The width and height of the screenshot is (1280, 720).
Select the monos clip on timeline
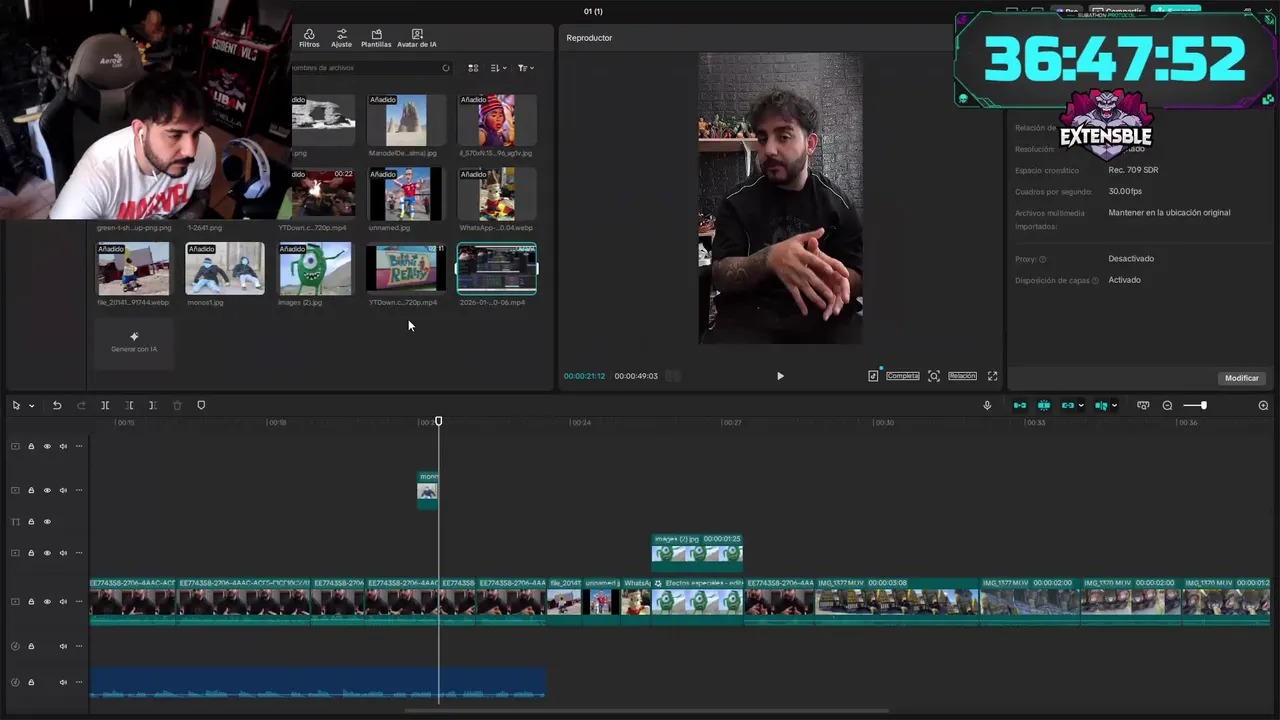coord(427,490)
